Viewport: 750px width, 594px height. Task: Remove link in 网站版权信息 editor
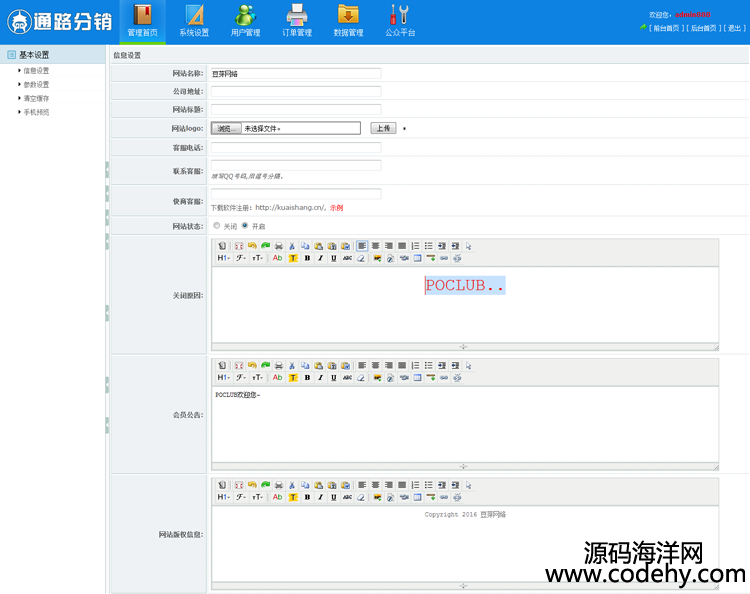(457, 497)
